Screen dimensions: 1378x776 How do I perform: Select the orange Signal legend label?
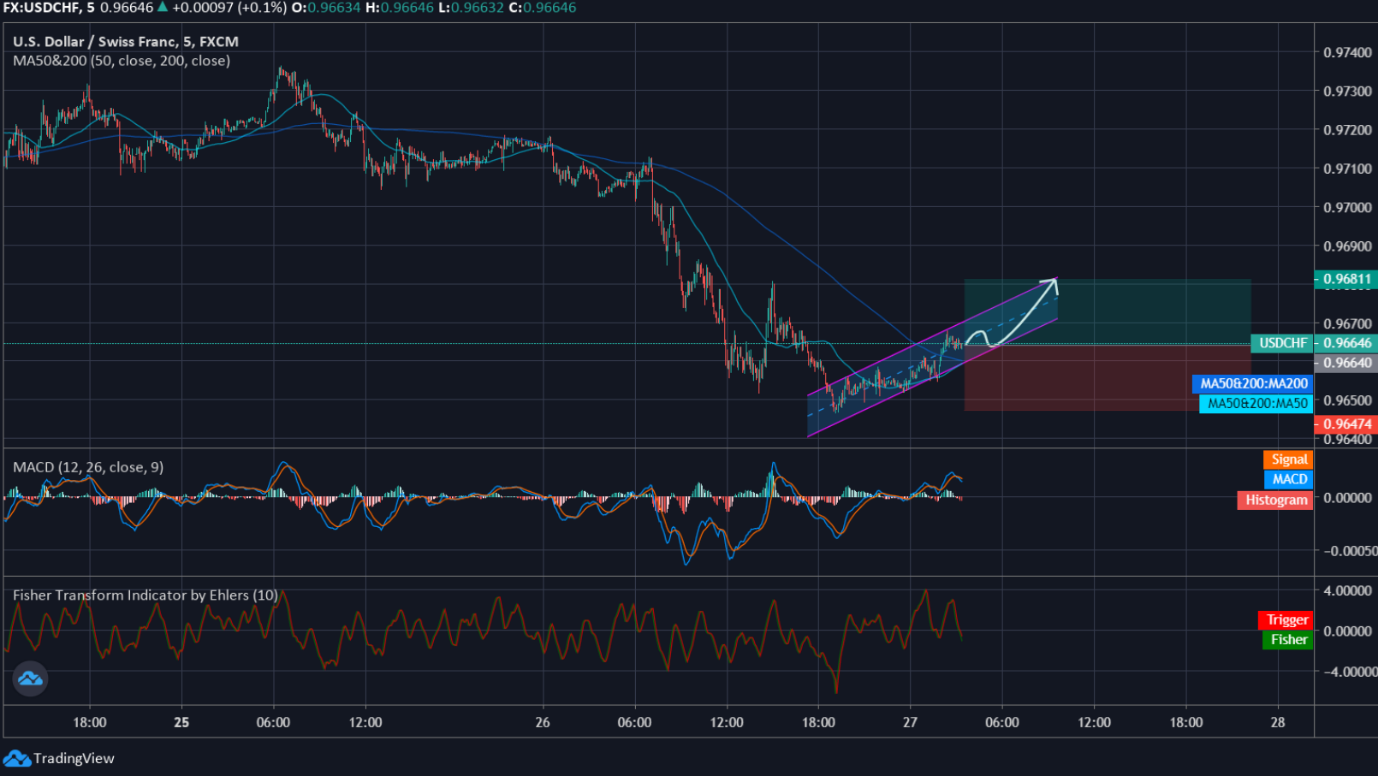(x=1288, y=460)
